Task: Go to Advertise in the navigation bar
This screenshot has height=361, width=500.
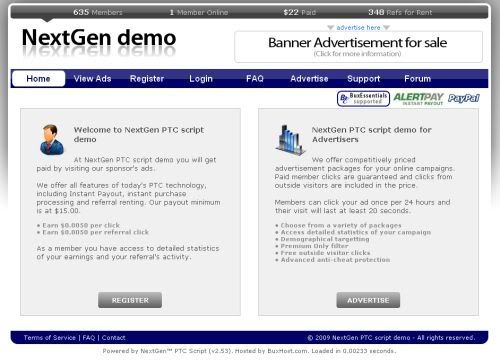Action: pos(309,79)
